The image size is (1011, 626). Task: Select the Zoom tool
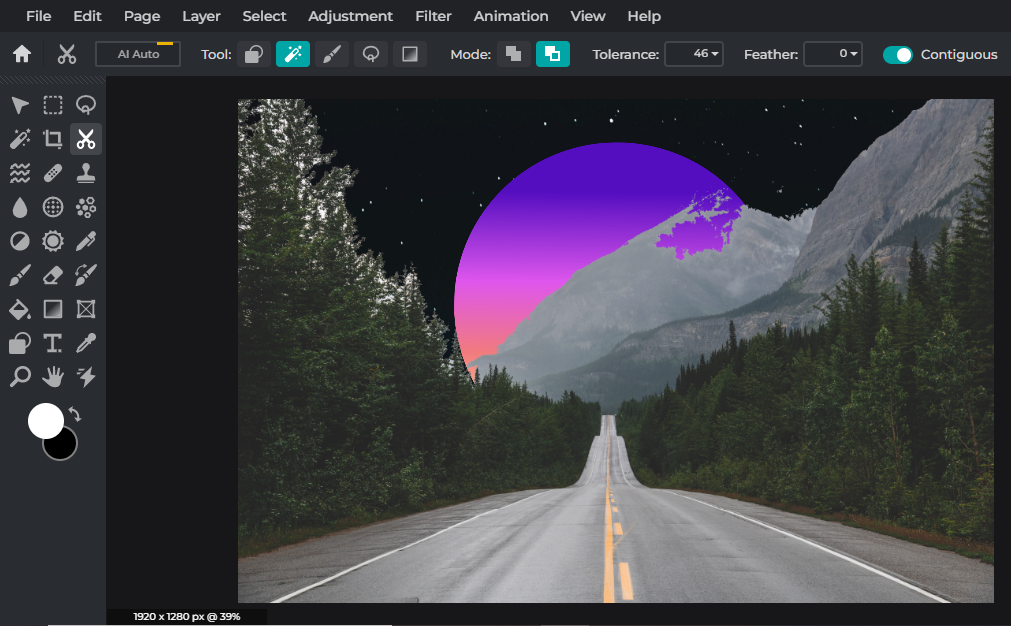pos(20,377)
